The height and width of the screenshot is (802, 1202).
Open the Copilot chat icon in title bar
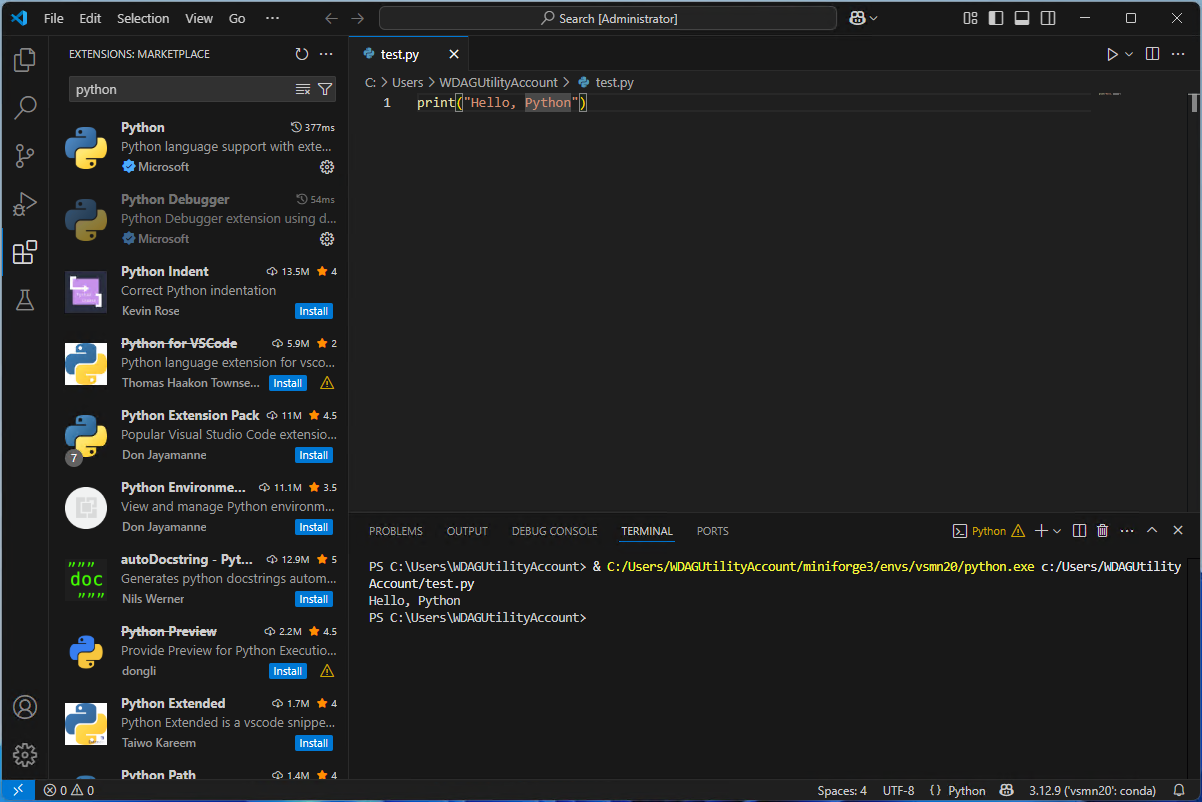click(857, 18)
